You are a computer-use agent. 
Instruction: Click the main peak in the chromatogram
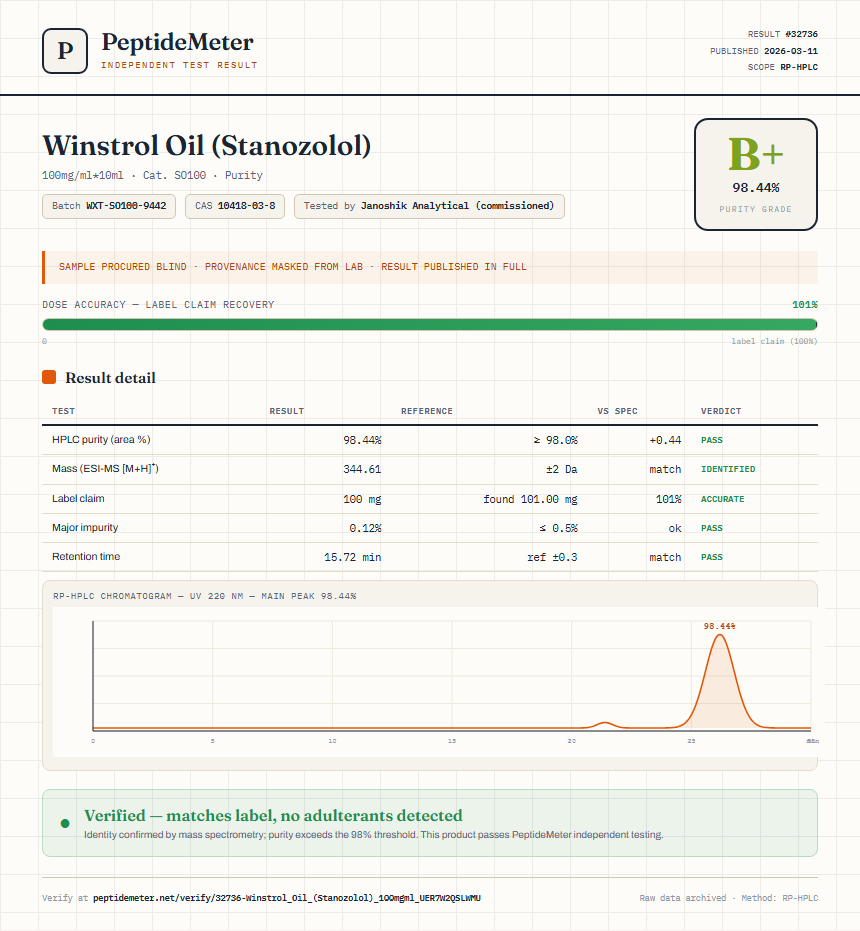tap(720, 682)
